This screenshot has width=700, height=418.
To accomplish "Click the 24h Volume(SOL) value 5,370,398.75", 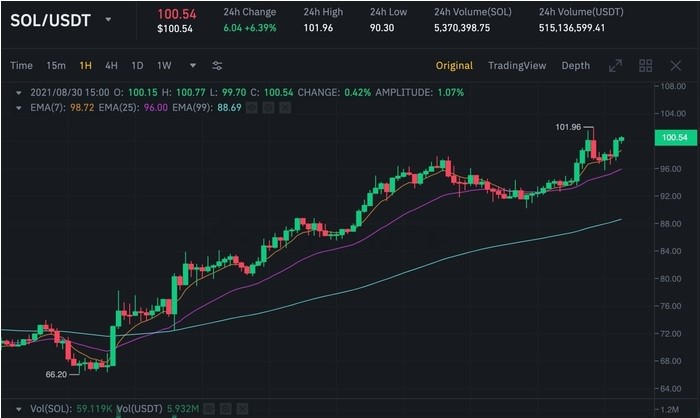I will click(462, 28).
